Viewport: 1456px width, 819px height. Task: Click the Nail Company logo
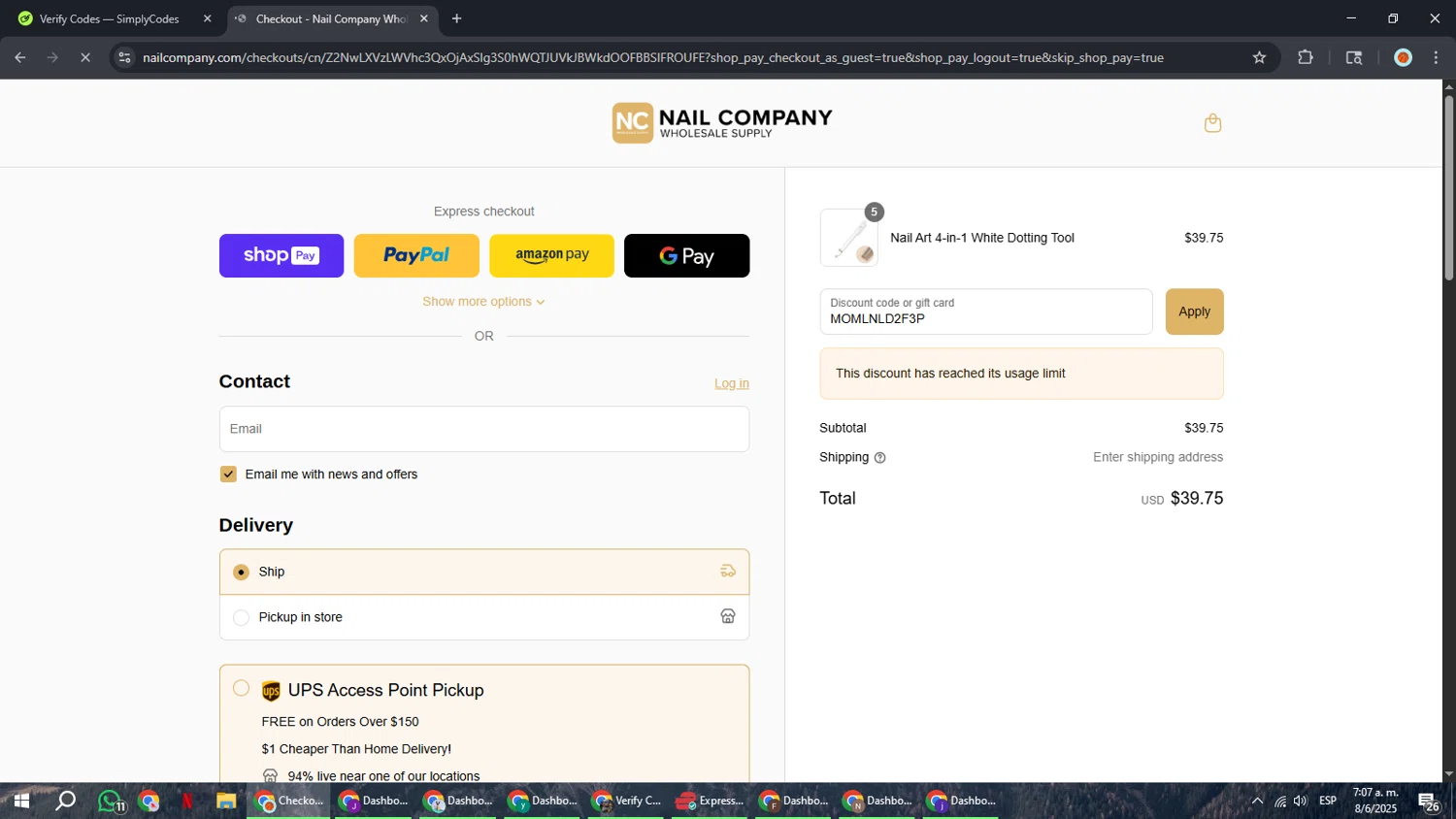(x=722, y=123)
